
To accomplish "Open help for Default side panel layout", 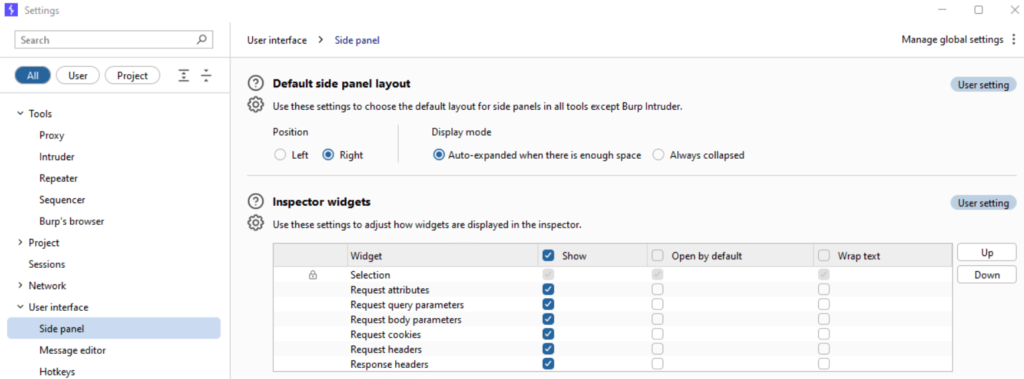I will (255, 84).
